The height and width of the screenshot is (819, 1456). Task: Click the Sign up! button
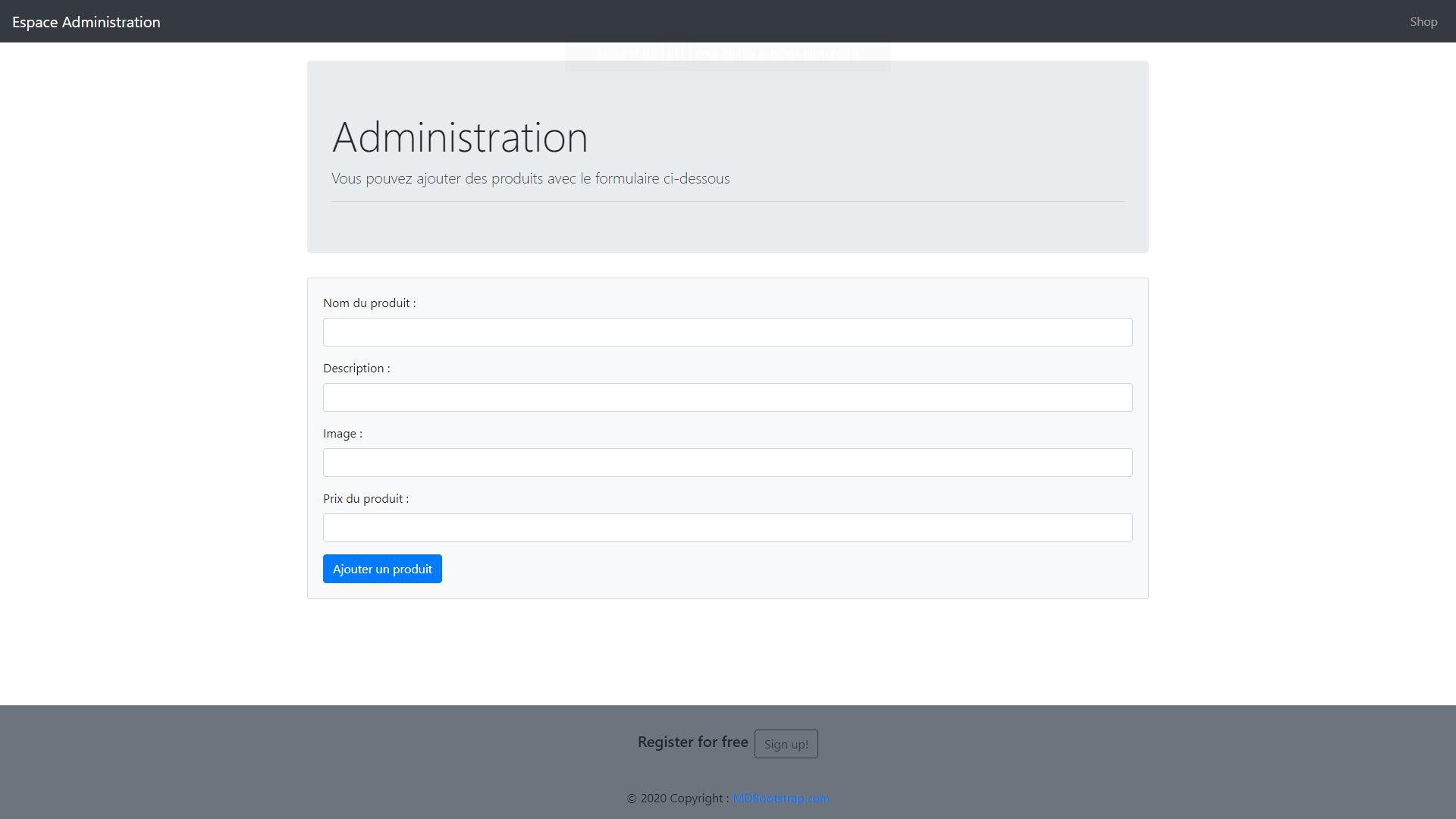coord(786,744)
